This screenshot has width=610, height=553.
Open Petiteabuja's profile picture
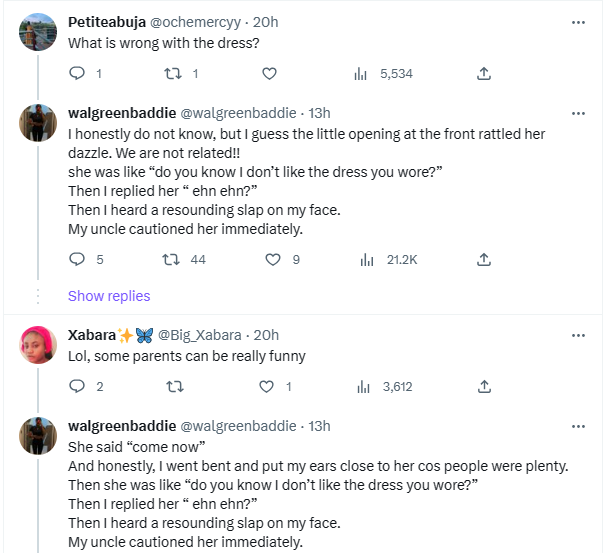(38, 33)
